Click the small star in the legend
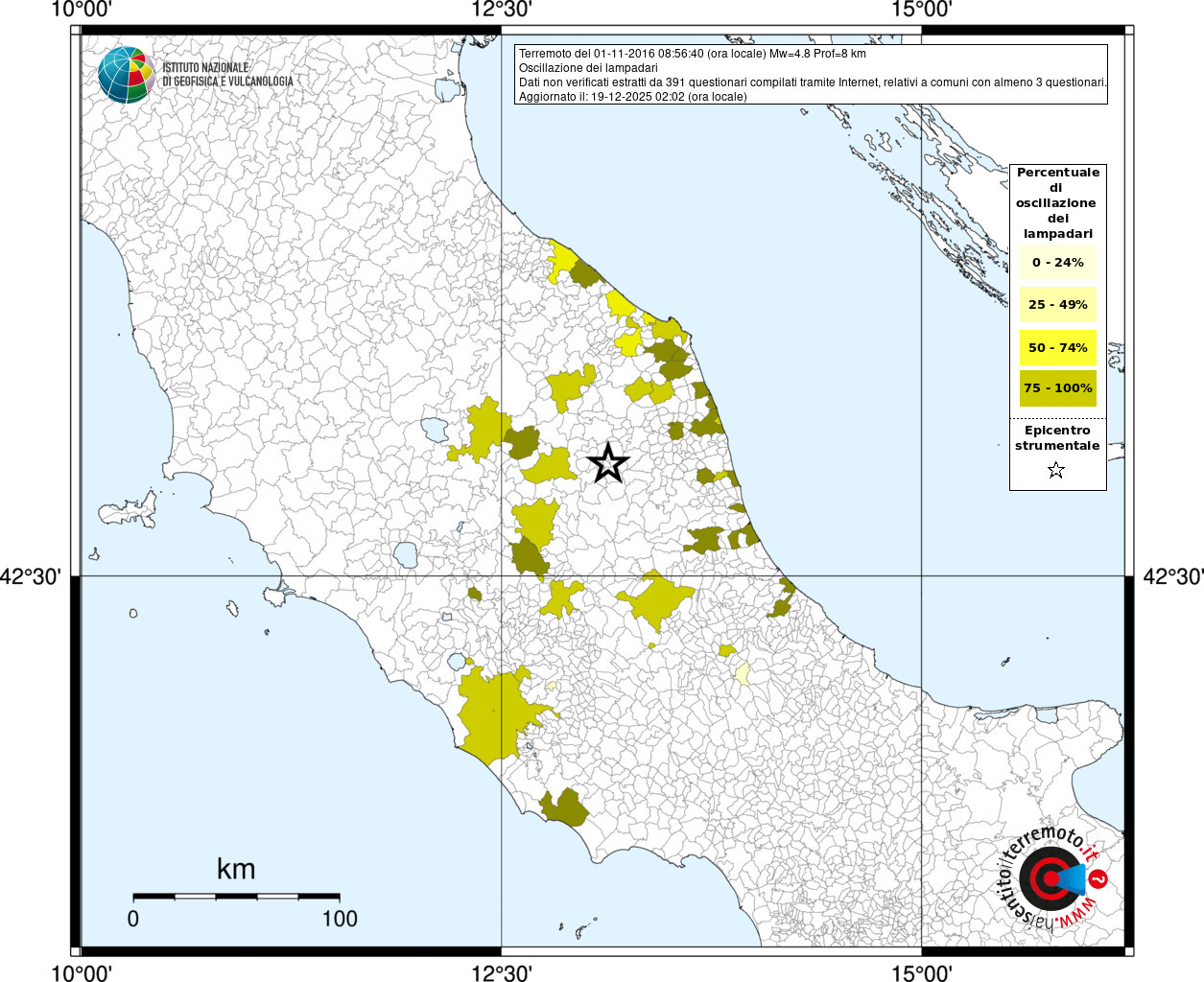Viewport: 1204px width, 982px height. click(x=1056, y=470)
